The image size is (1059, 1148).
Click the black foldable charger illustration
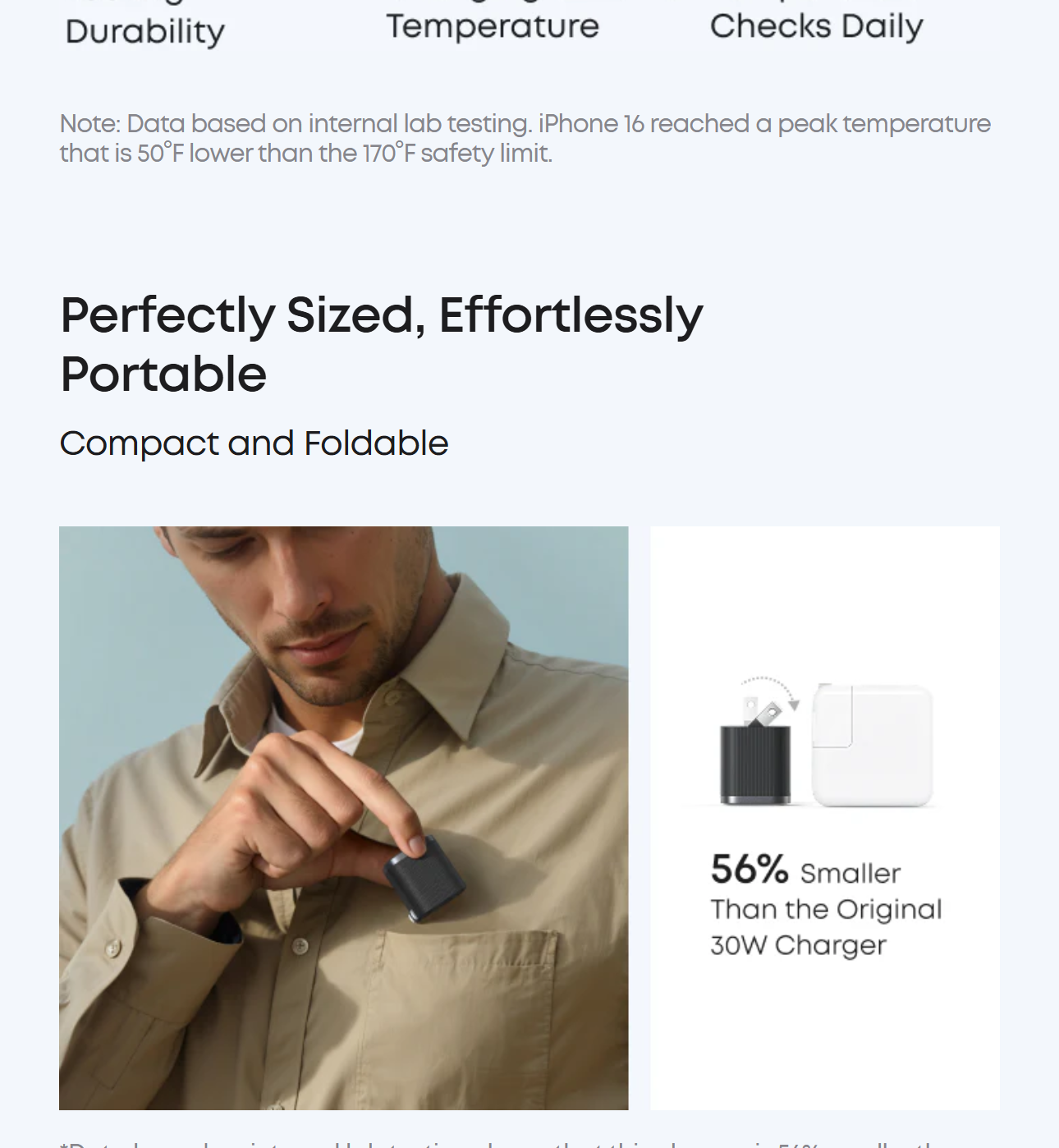tap(755, 764)
